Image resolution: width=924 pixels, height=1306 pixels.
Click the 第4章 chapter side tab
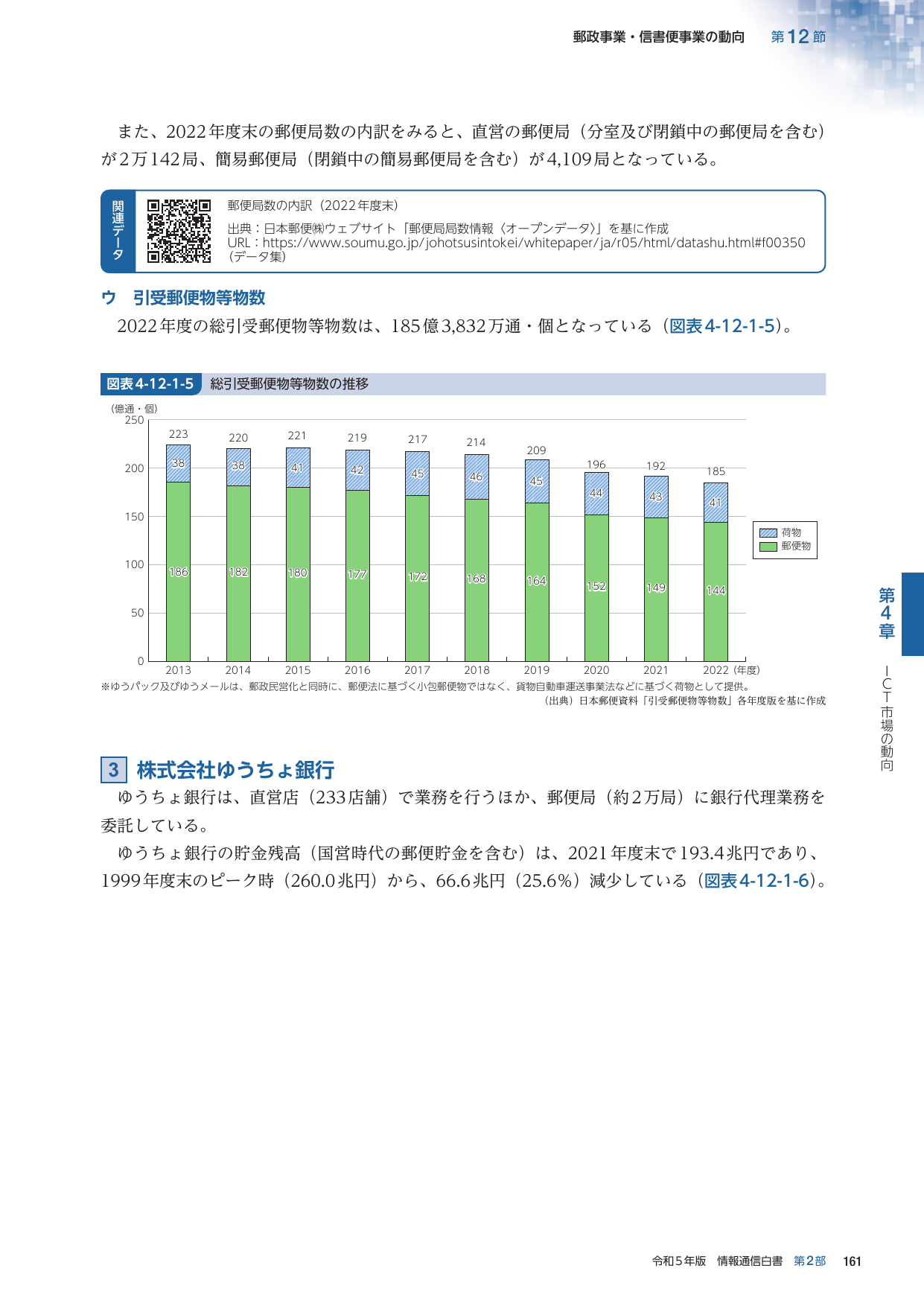tap(887, 614)
